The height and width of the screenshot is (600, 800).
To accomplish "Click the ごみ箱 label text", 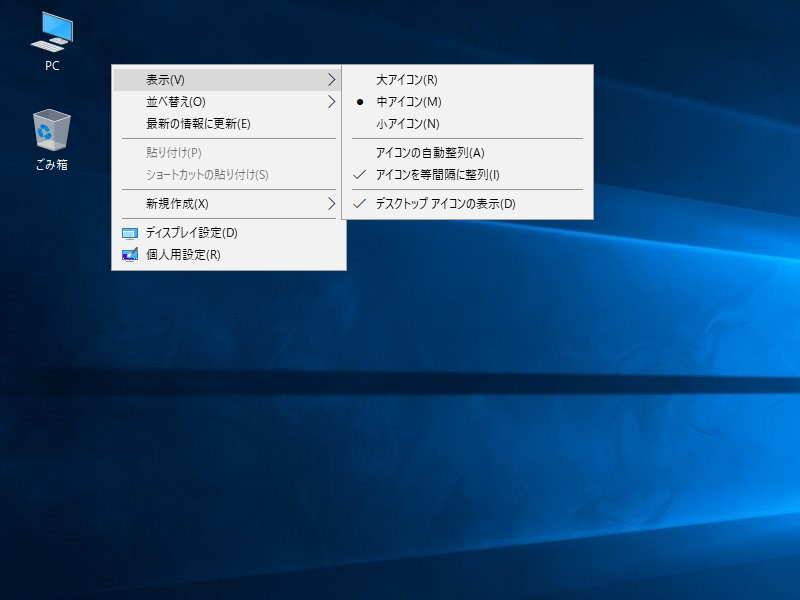I will [52, 164].
